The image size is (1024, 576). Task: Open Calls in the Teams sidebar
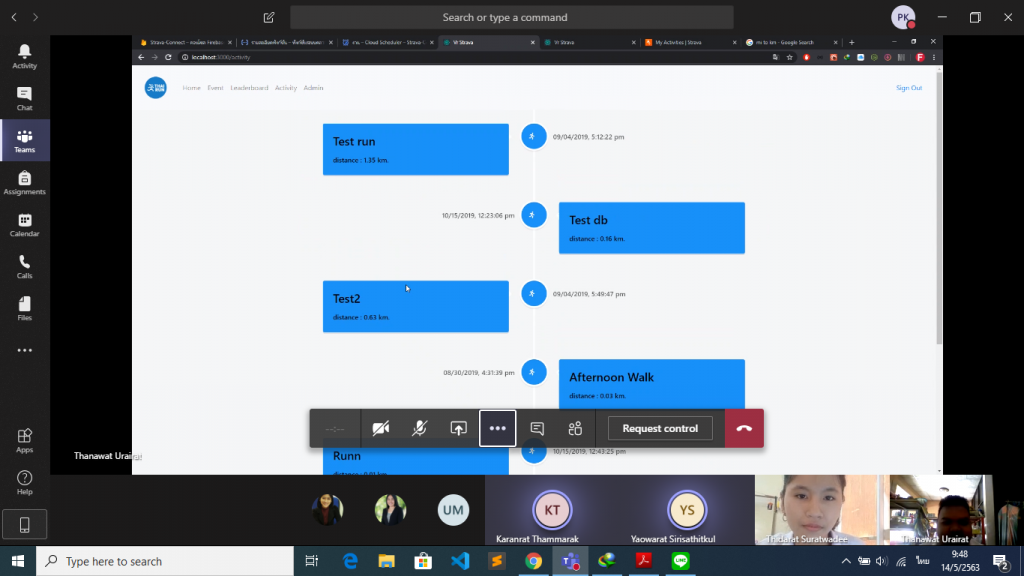click(x=24, y=266)
